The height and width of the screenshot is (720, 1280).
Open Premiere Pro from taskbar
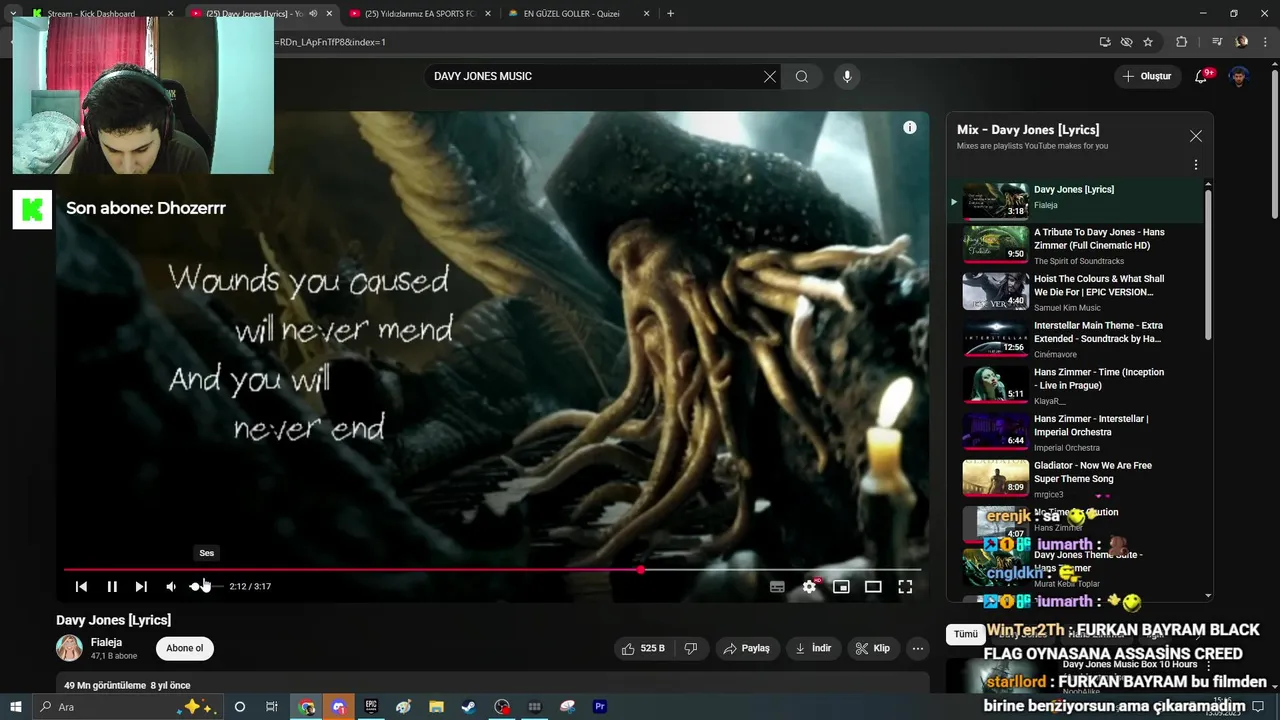click(x=600, y=707)
